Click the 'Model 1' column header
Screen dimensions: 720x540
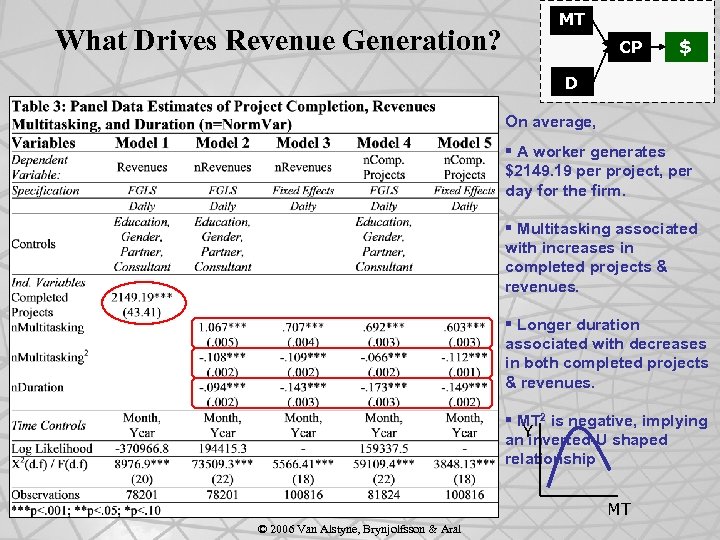pos(142,143)
